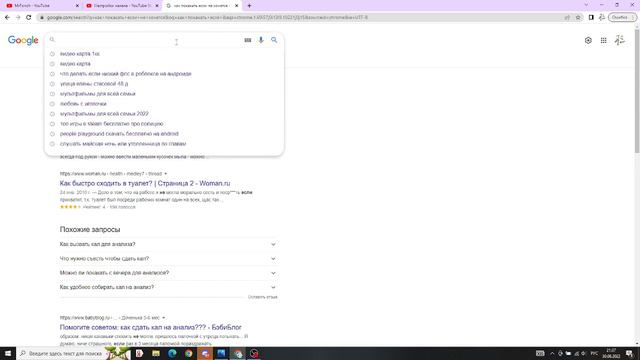Expand the second related question
Viewport: 640px width, 360px height.
[168, 258]
